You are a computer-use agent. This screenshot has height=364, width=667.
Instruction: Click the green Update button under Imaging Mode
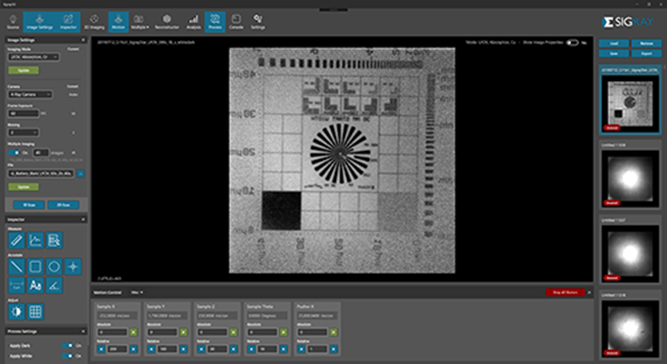[x=23, y=70]
